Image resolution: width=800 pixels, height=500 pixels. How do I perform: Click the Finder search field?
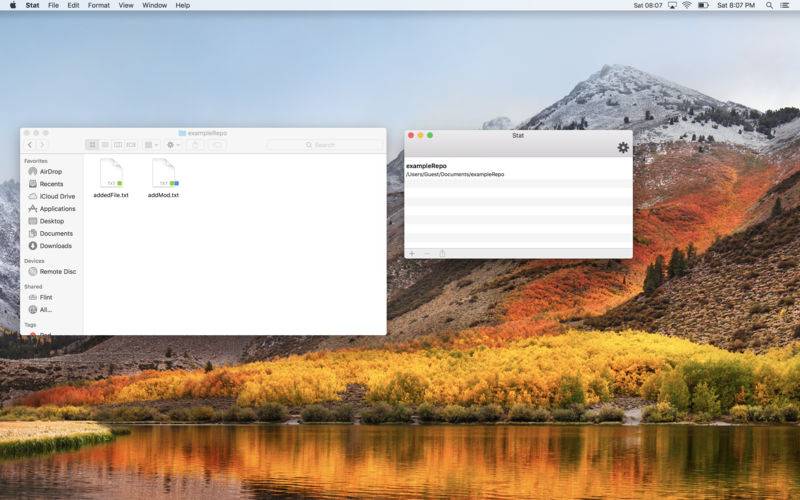pos(324,145)
